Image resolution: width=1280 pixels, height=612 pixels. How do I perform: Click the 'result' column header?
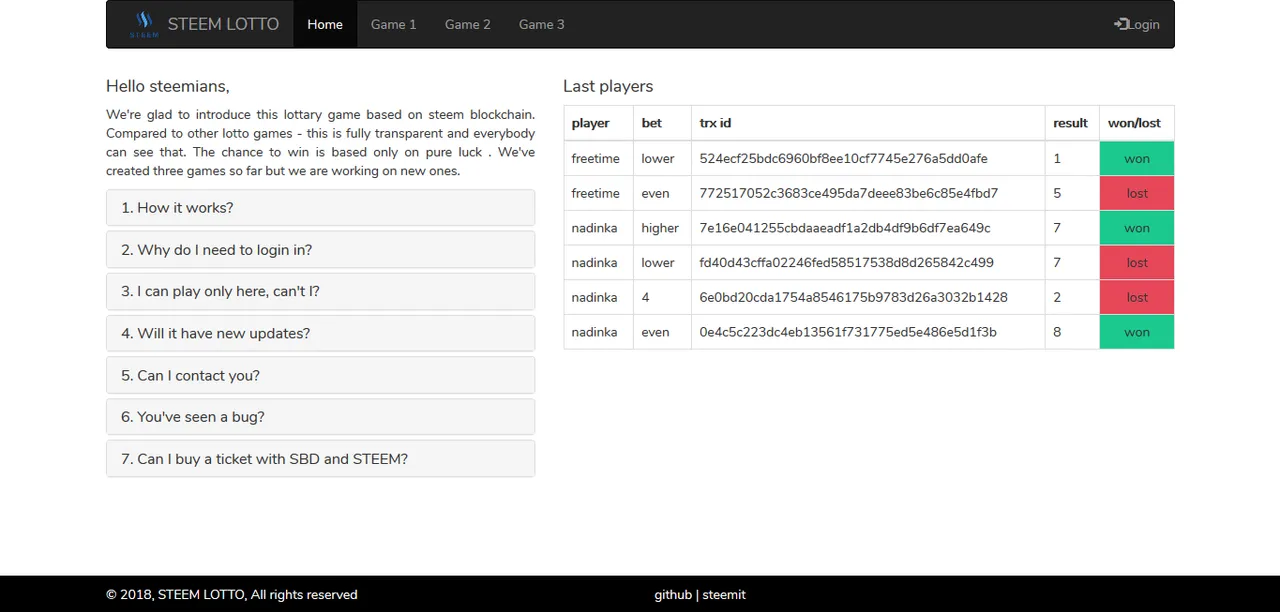tap(1070, 123)
